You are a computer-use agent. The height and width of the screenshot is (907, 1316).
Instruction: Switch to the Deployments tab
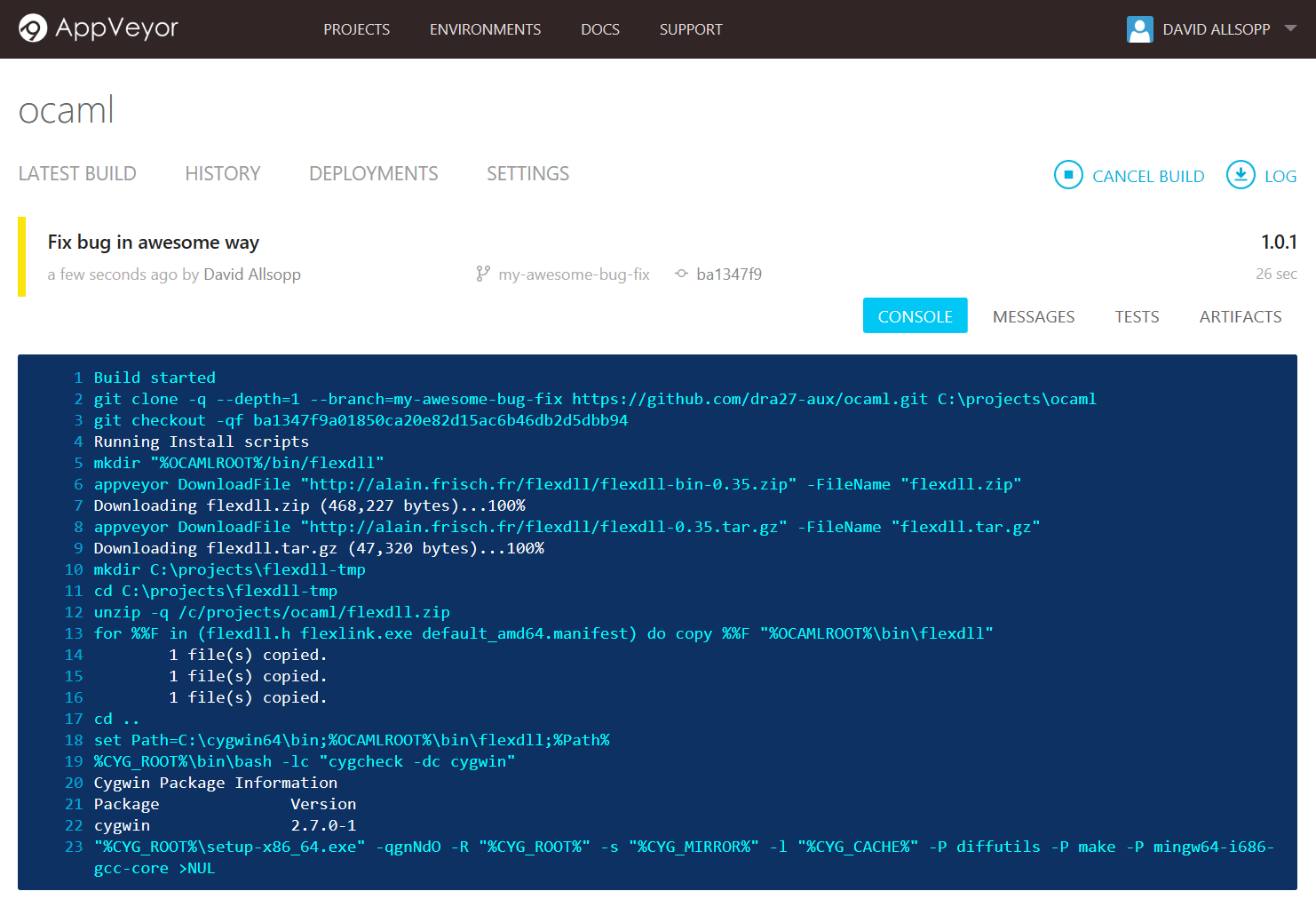click(x=373, y=173)
